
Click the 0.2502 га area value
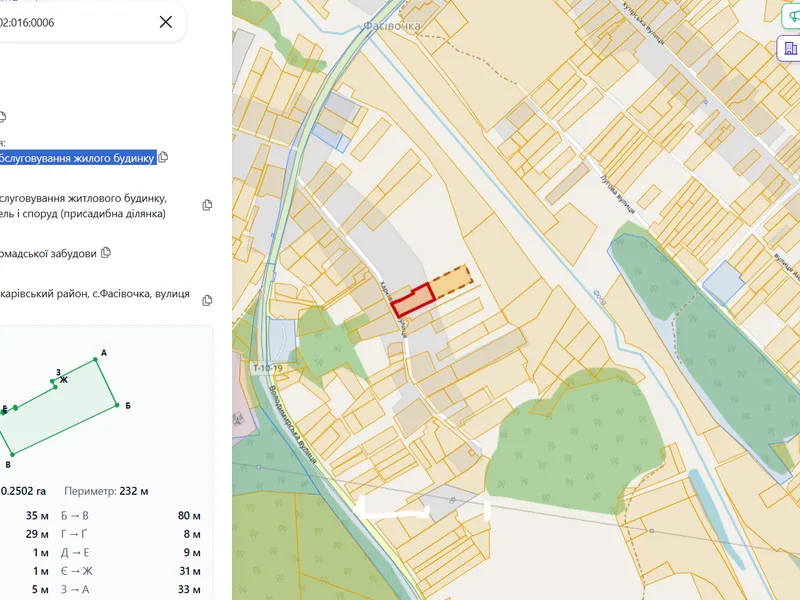[23, 491]
